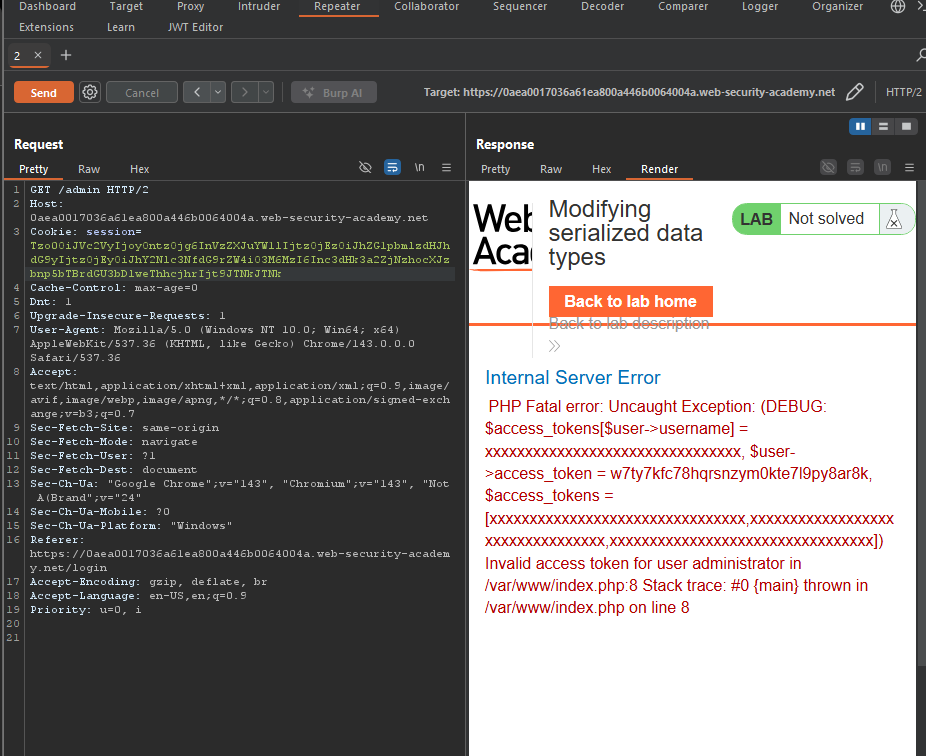Toggle word wrap icon in Response panel

click(x=855, y=168)
